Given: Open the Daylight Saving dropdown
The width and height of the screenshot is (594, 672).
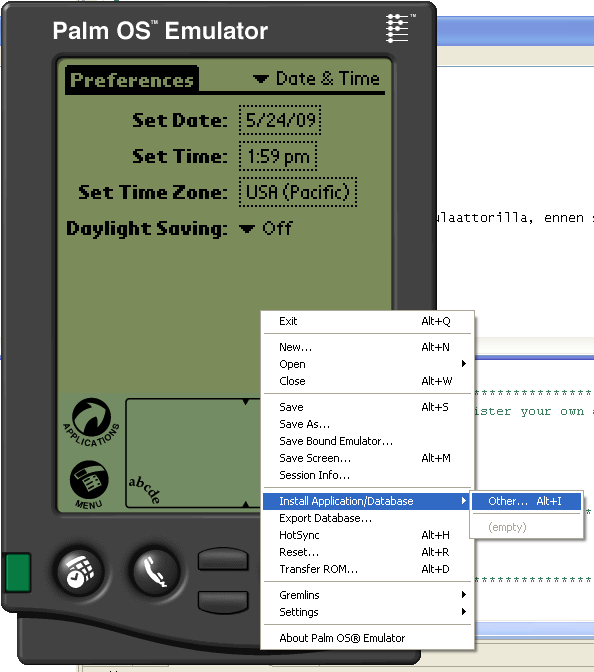Looking at the screenshot, I should tap(266, 228).
